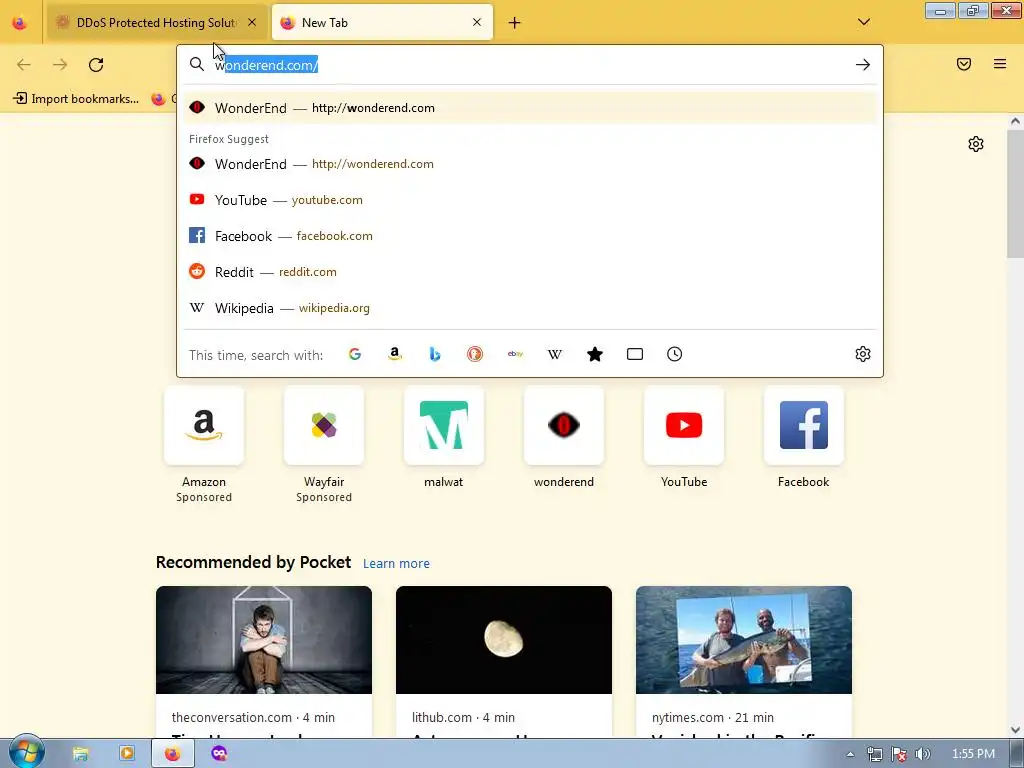
Task: Search this time with DuckDuckGo
Action: [x=475, y=354]
